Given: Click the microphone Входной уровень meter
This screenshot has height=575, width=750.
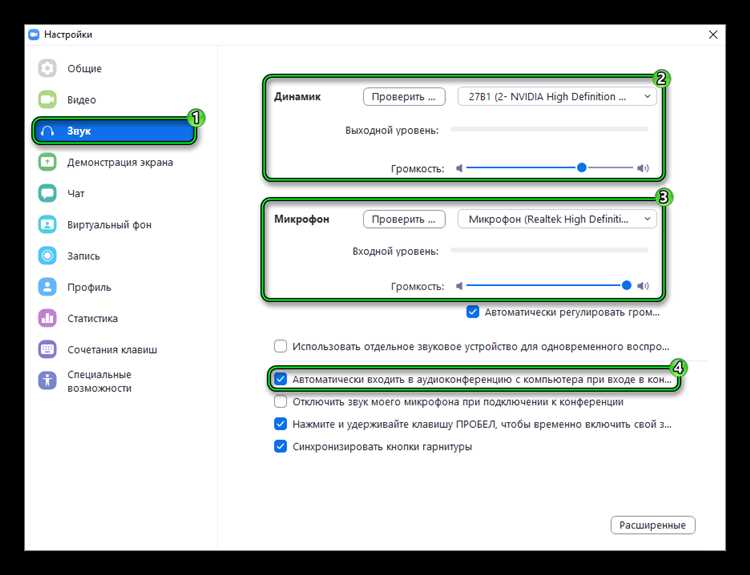Looking at the screenshot, I should 549,250.
